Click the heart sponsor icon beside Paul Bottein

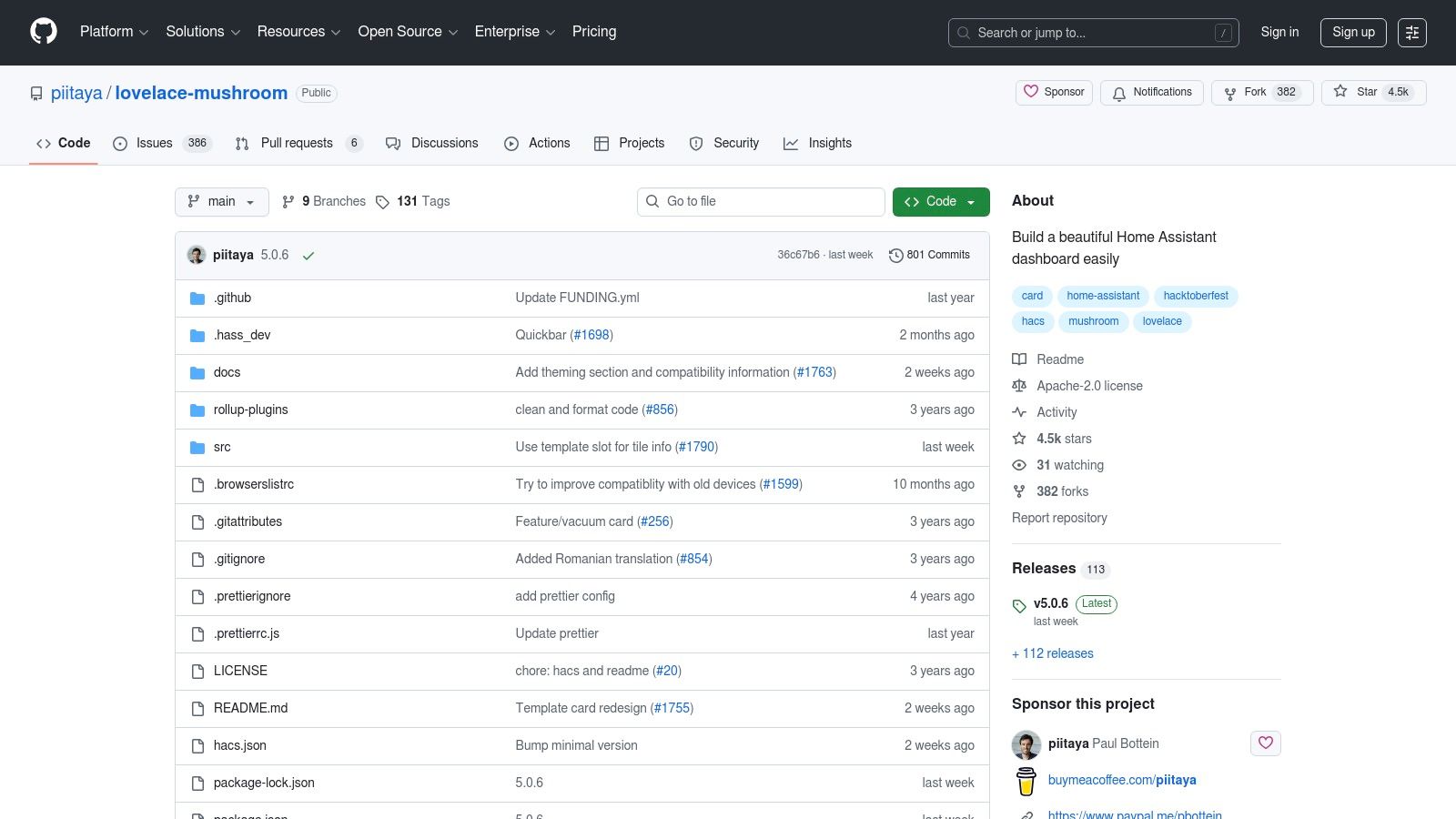tap(1265, 743)
